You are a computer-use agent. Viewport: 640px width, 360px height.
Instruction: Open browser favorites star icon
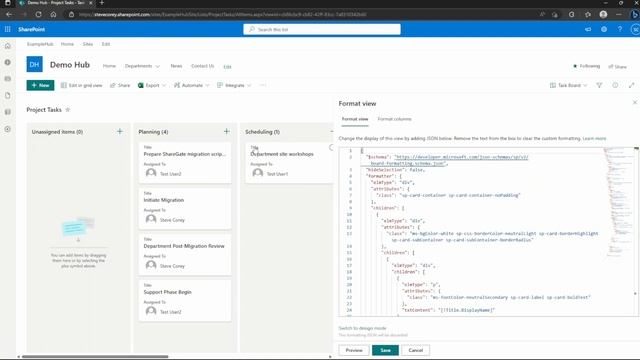588,14
